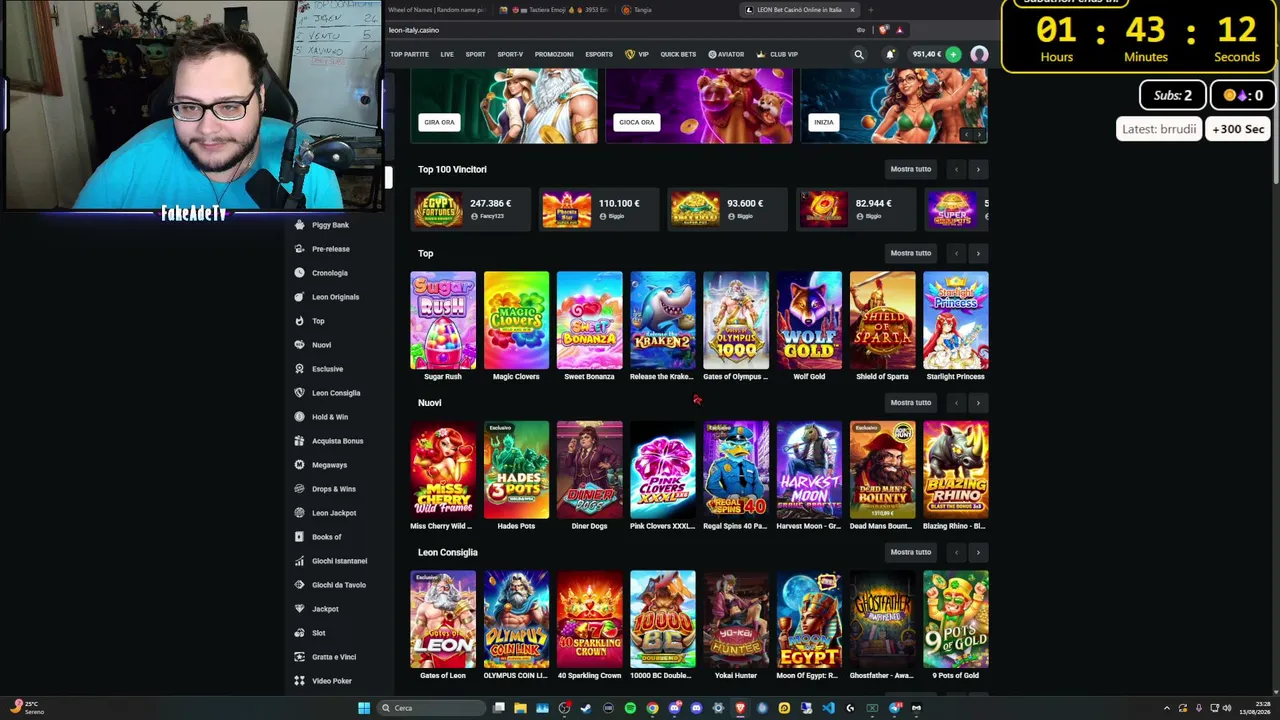Click Mostra tutto for Leon Consiglia
1280x720 pixels.
tap(911, 552)
